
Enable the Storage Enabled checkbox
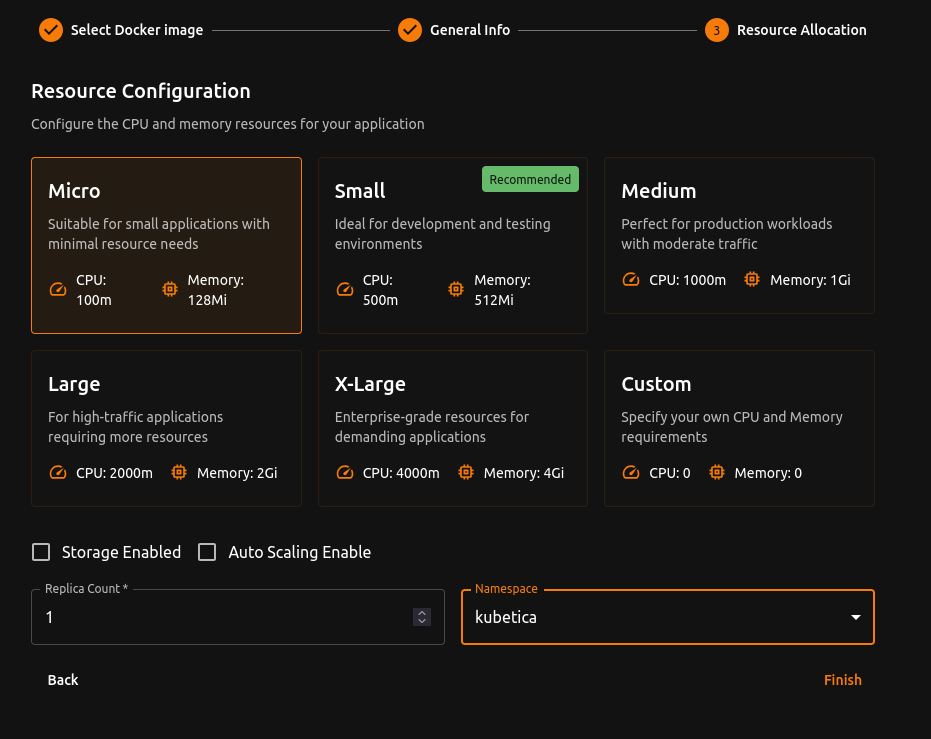tap(41, 552)
